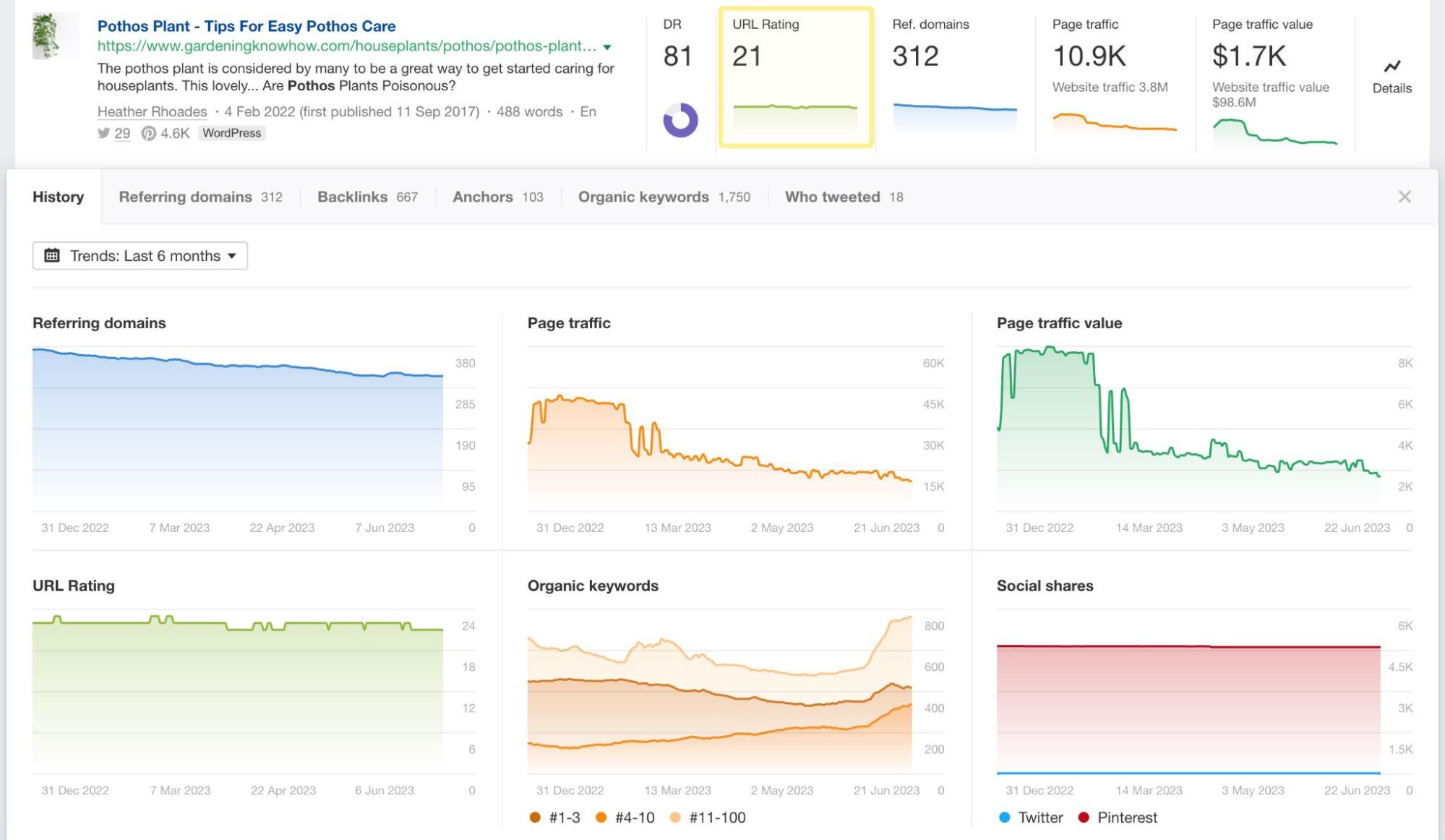Hide the Pinterest series in Social shares
1445x840 pixels.
click(1119, 817)
